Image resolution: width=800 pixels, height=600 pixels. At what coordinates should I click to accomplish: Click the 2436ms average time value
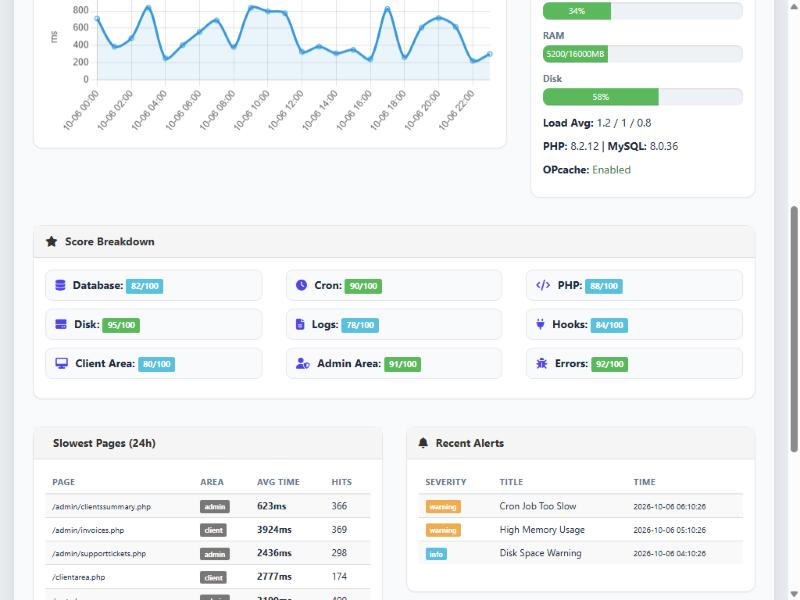(x=274, y=553)
